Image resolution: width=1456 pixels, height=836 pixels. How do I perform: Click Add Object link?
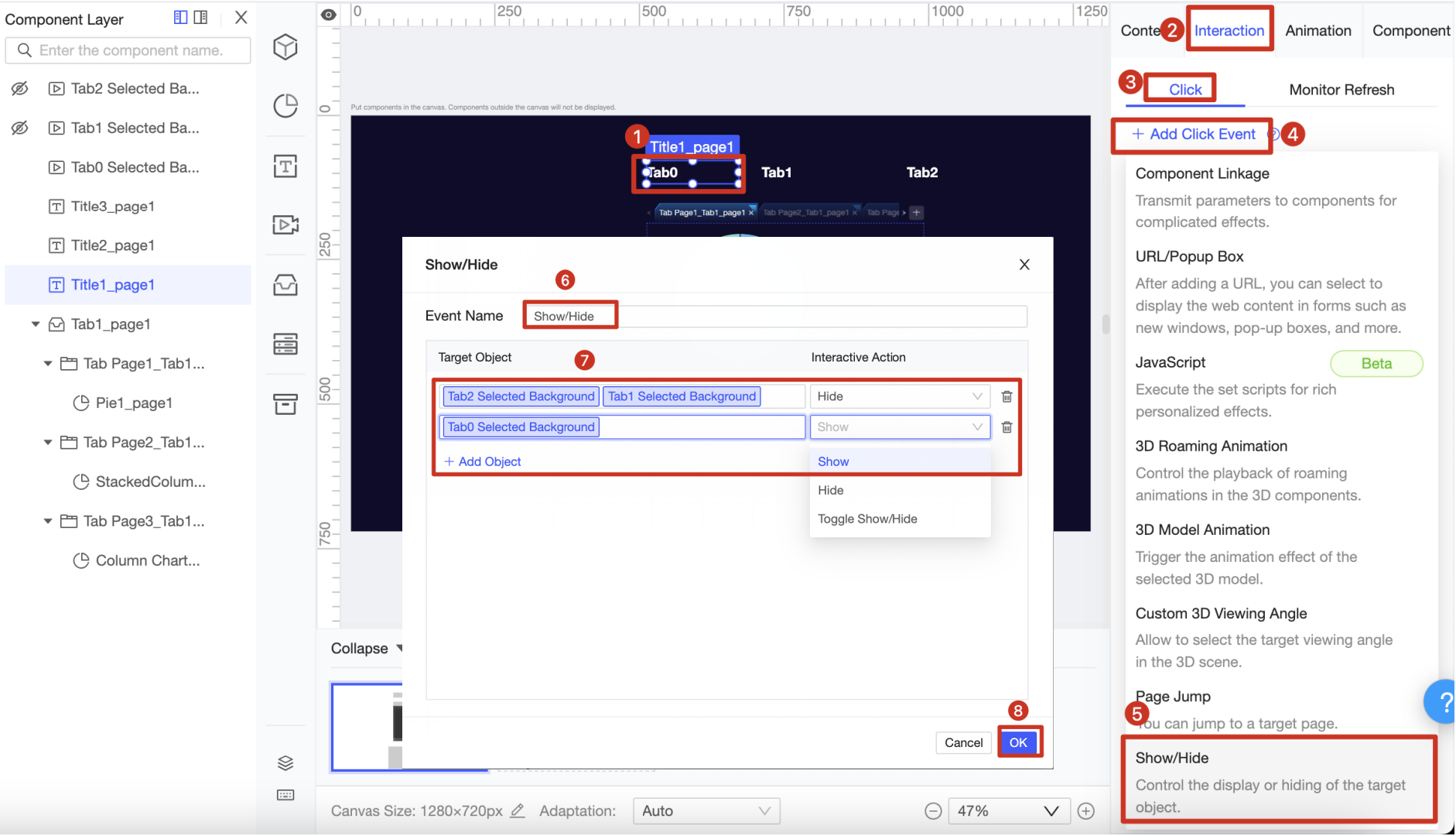(x=483, y=461)
